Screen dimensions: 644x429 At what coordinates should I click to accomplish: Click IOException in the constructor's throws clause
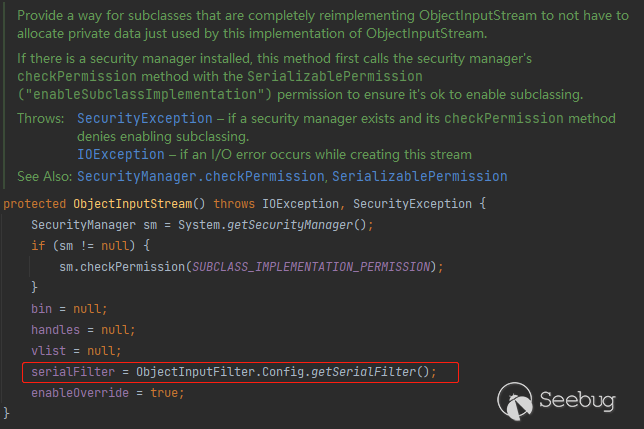[x=300, y=204]
